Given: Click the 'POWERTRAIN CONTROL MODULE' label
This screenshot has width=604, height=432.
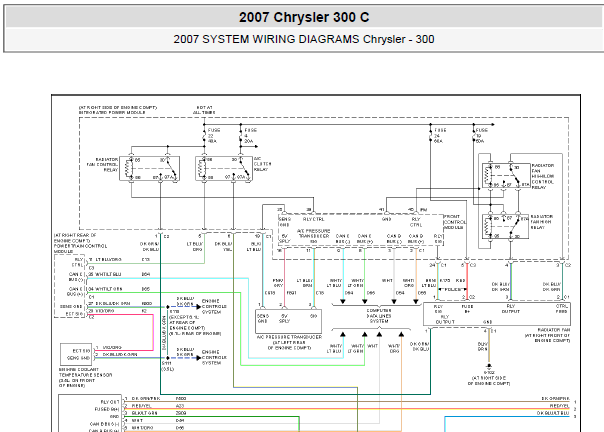Looking at the screenshot, I should [81, 249].
